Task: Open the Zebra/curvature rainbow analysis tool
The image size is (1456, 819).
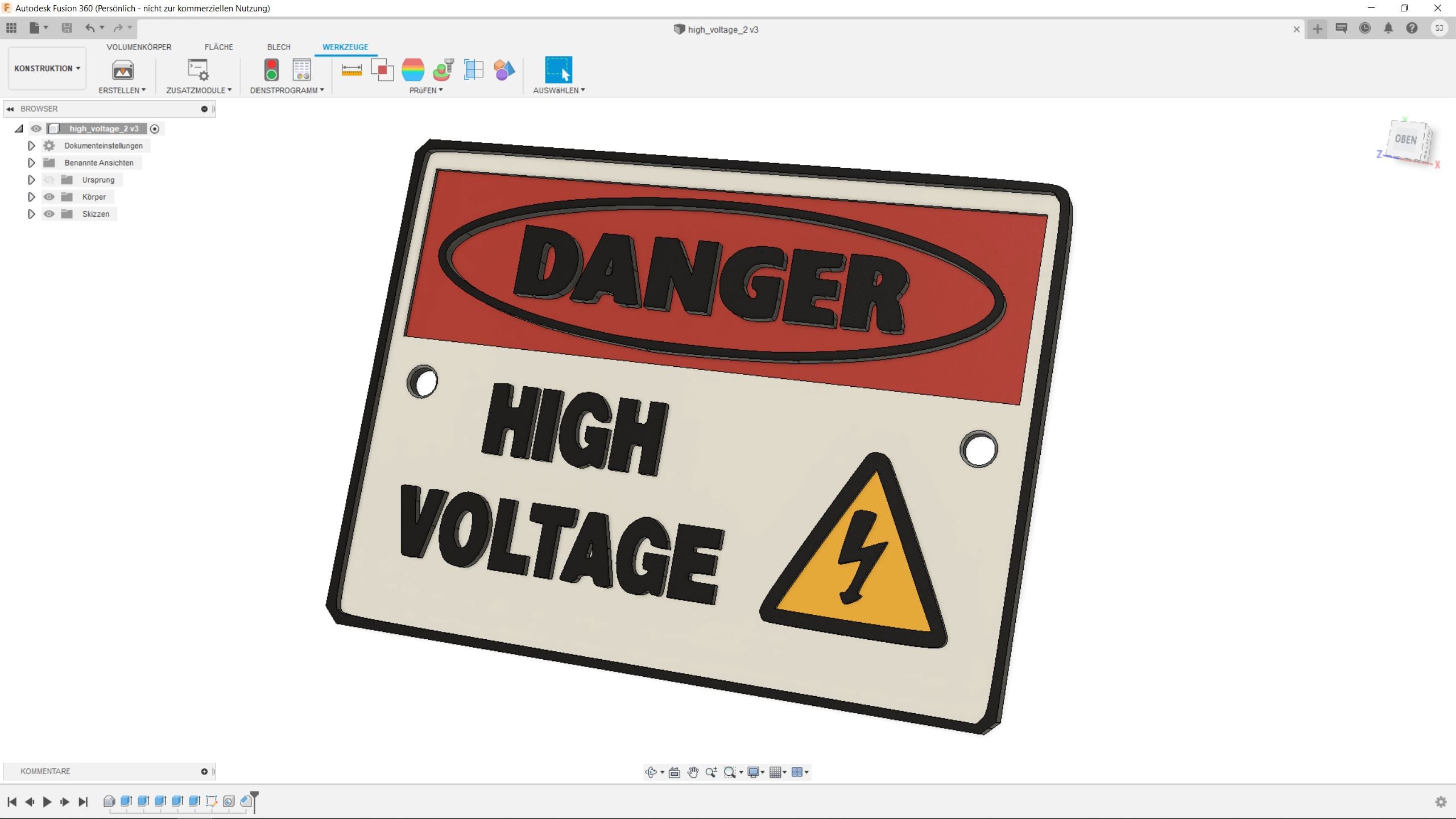Action: (413, 70)
